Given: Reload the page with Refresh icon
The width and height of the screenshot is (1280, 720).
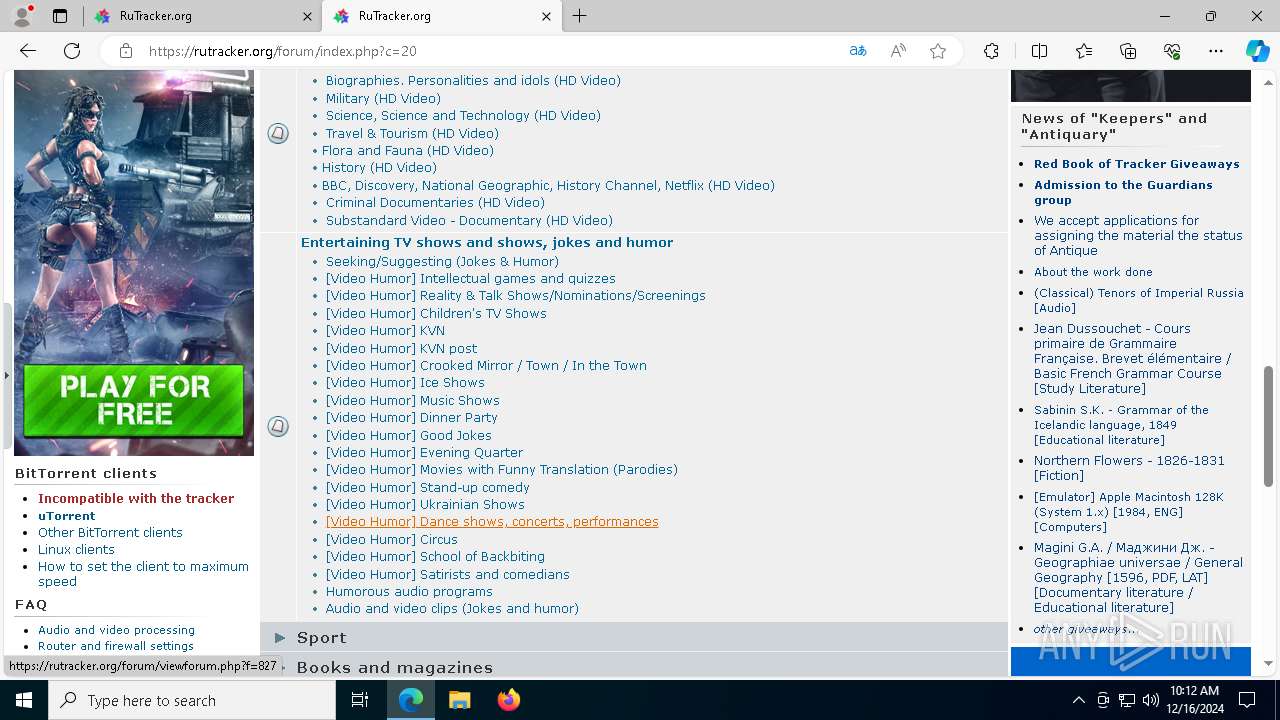Looking at the screenshot, I should (72, 51).
